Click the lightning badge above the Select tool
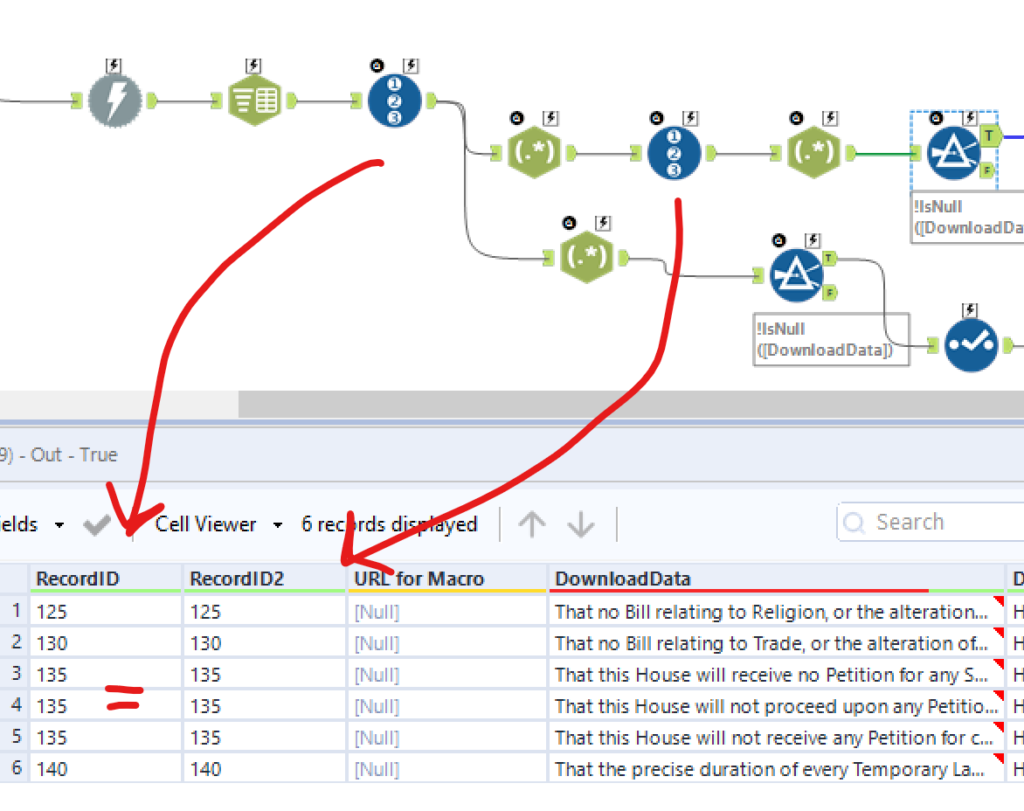Image resolution: width=1024 pixels, height=811 pixels. point(970,310)
